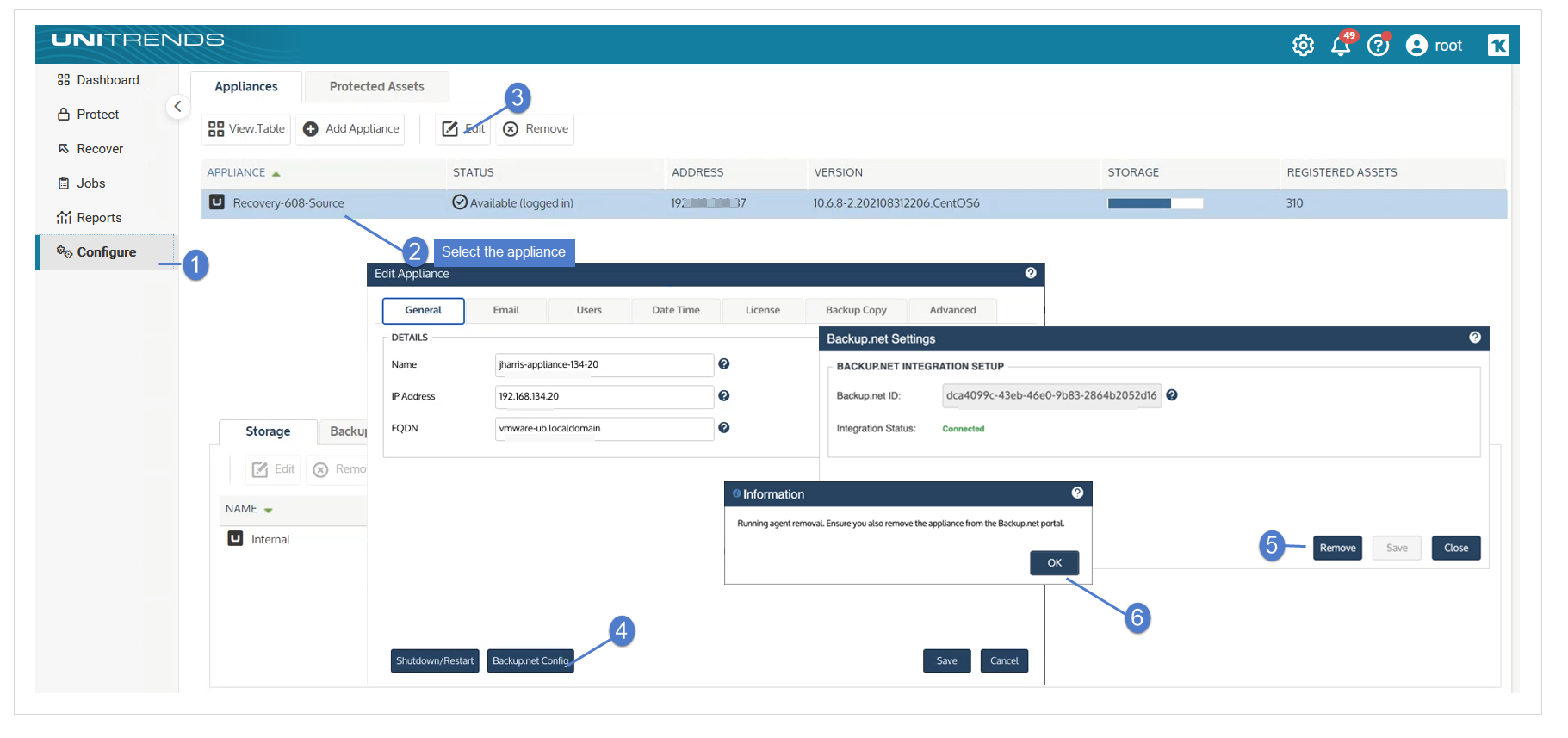Open the root user account icon
Image resolution: width=1568 pixels, height=738 pixels.
pos(1416,46)
